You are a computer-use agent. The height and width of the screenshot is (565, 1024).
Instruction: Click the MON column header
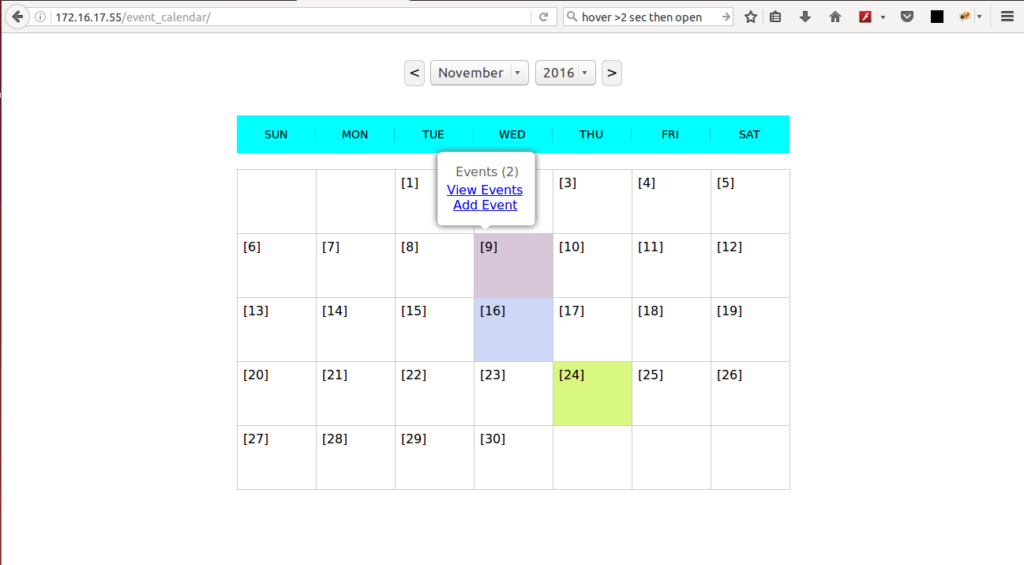click(x=355, y=135)
